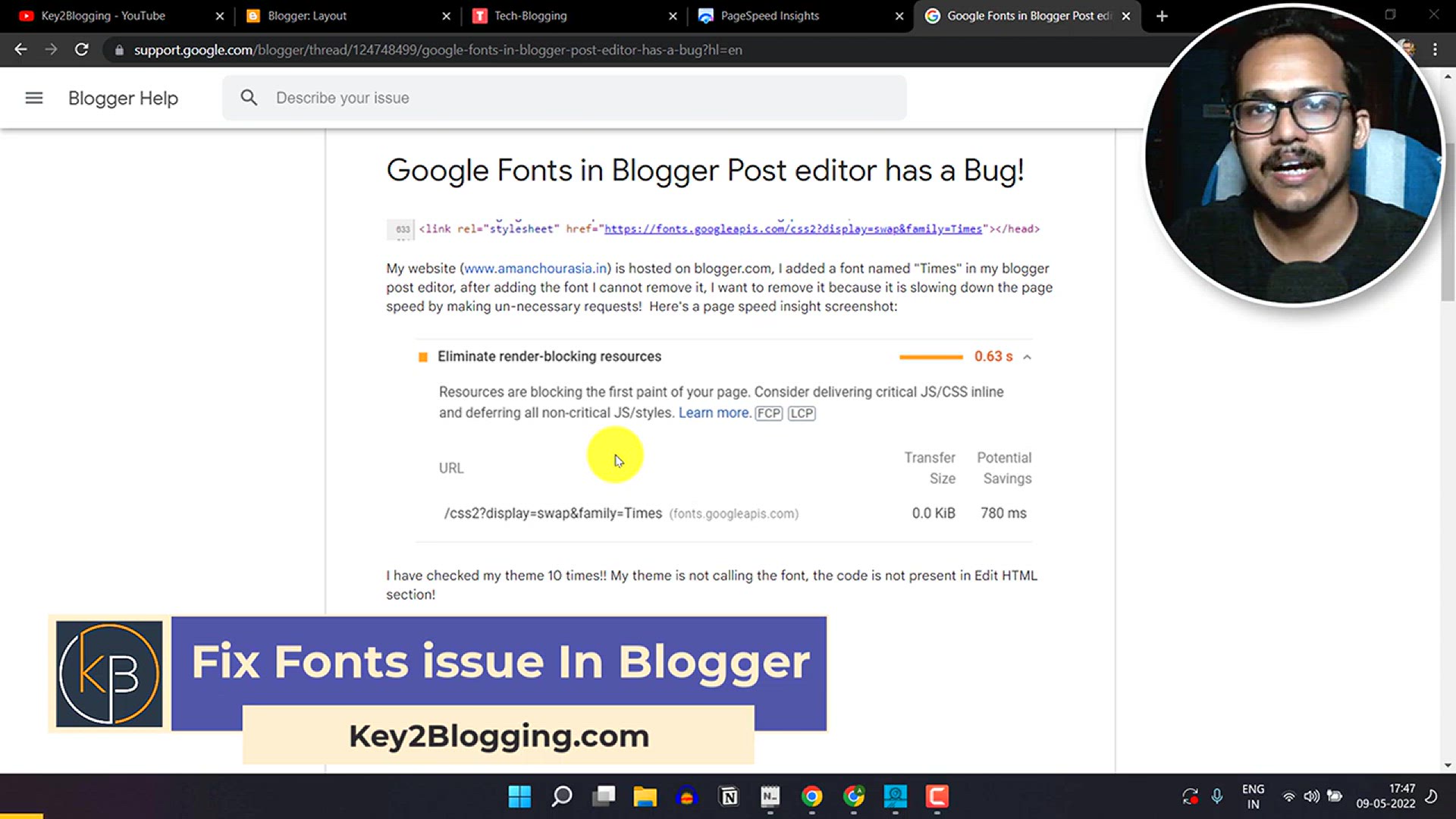This screenshot has height=819, width=1456.
Task: Close the Google Fonts in Blogger tab
Action: point(1126,16)
